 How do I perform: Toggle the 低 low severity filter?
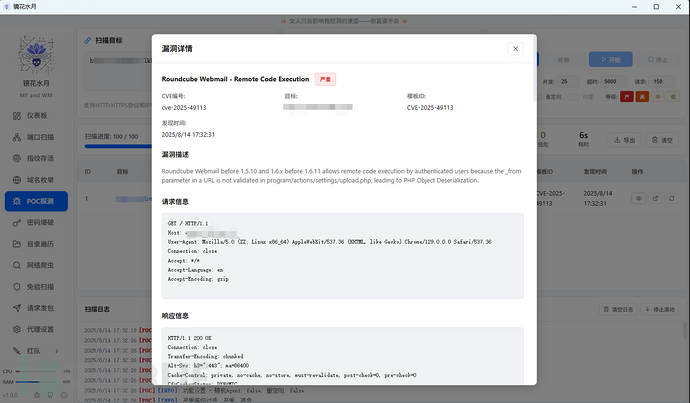[673, 97]
